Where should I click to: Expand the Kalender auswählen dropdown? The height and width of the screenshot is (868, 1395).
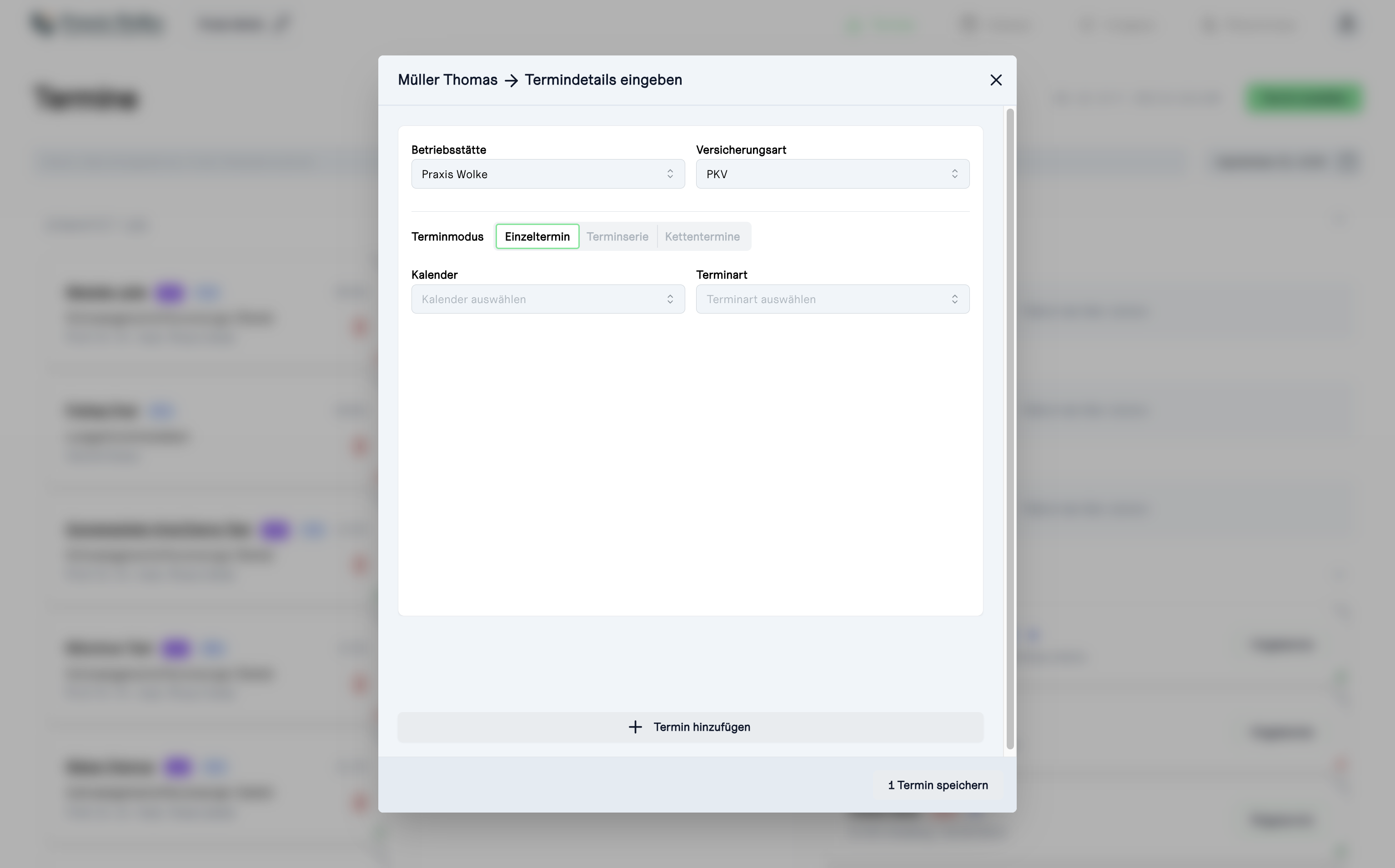pos(548,299)
